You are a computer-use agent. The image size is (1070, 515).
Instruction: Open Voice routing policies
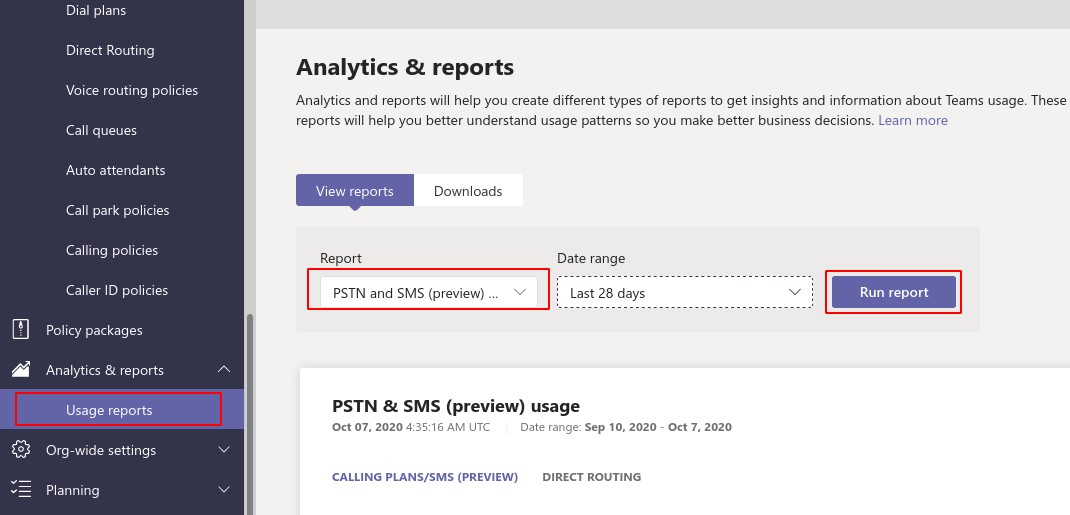[x=132, y=90]
